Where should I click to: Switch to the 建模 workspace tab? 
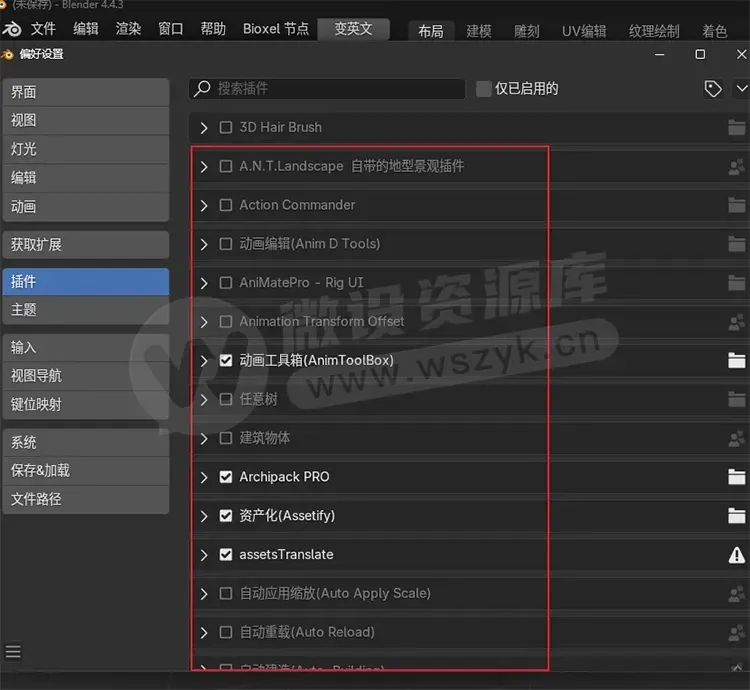pos(478,32)
